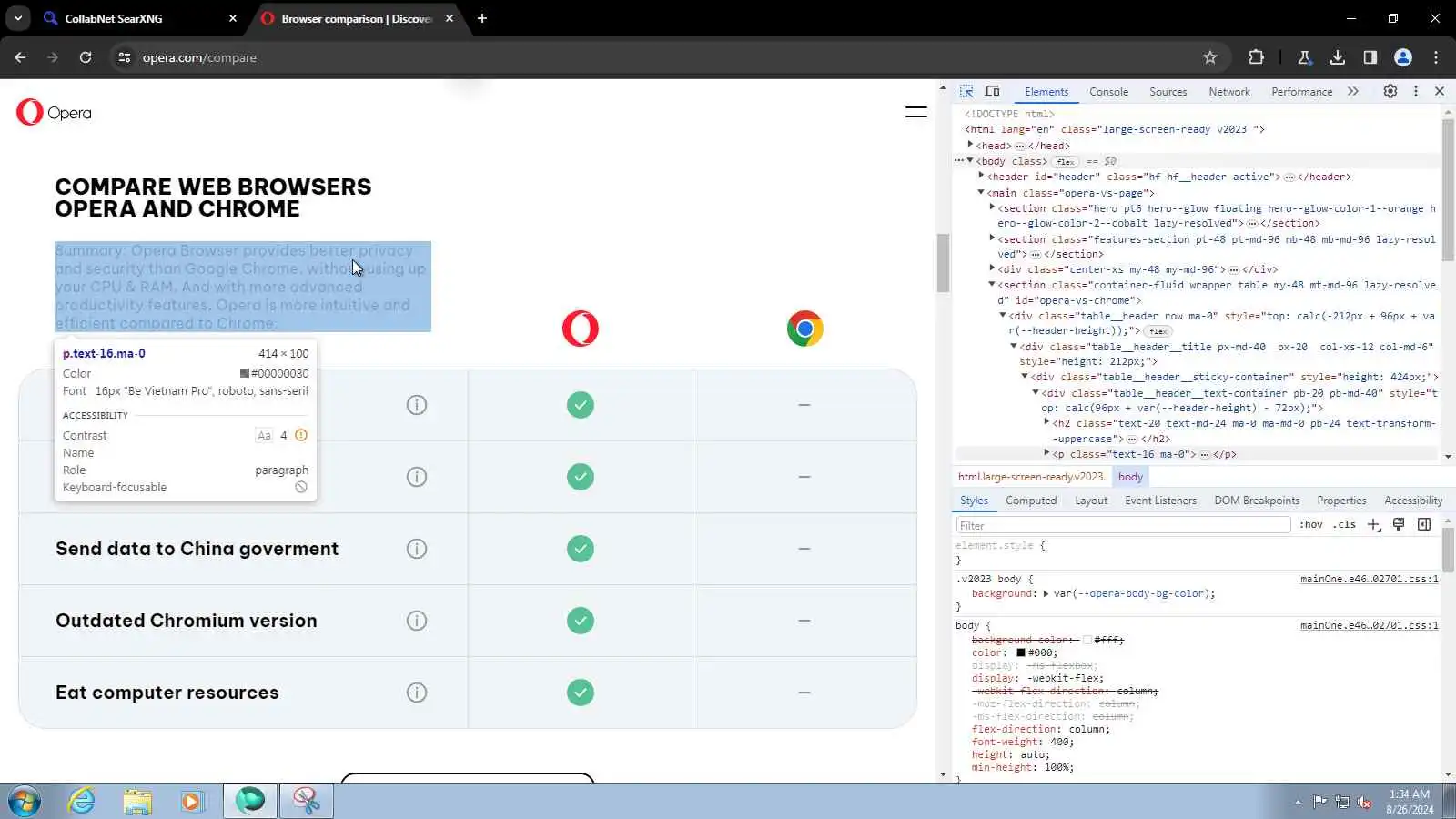Toggle the .cls element classes panel

coord(1344,525)
